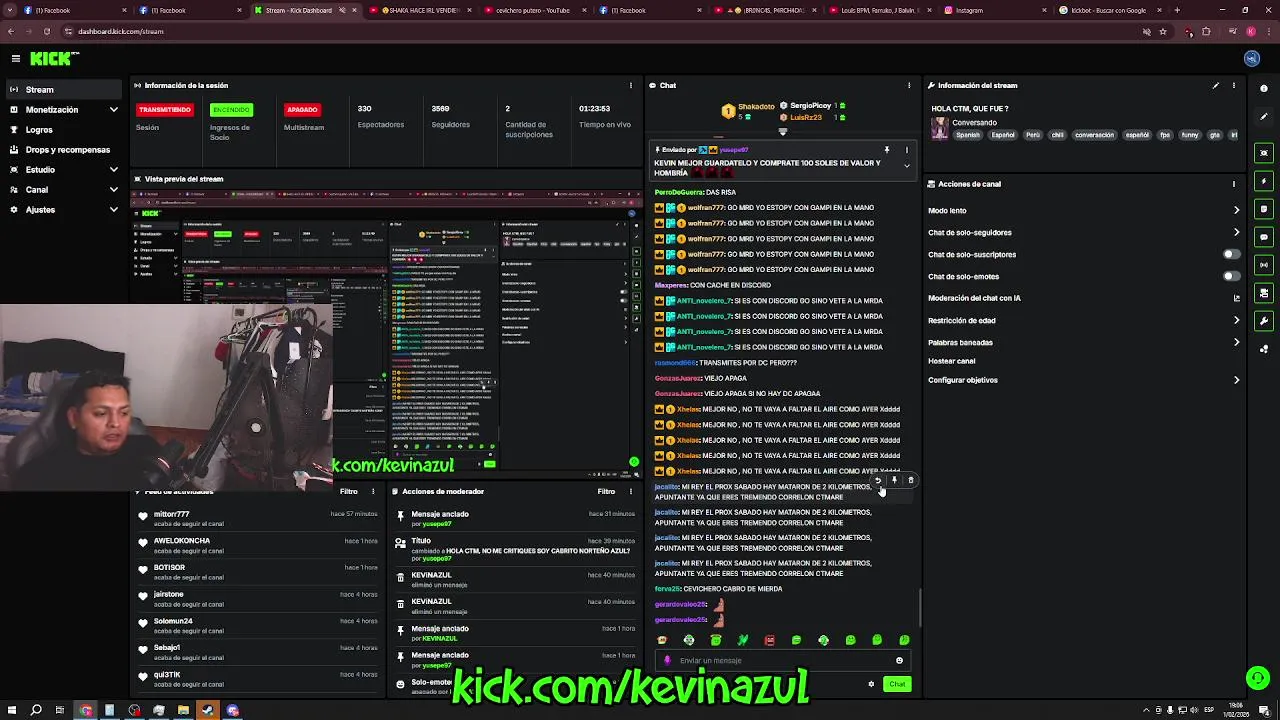Click the pin icon on the pinned message

pyautogui.click(x=887, y=150)
